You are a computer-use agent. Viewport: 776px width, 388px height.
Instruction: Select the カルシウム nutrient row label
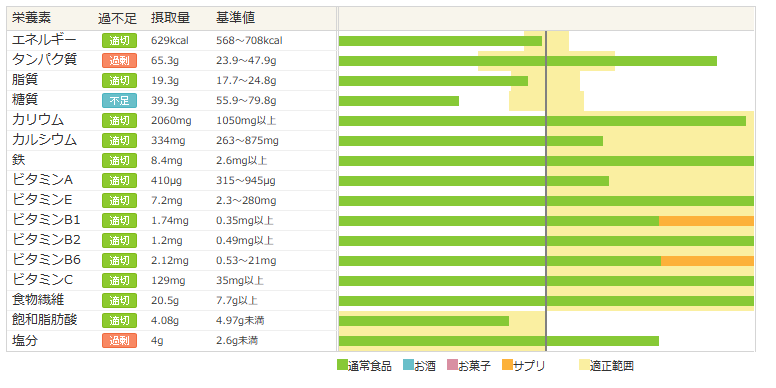pos(45,140)
